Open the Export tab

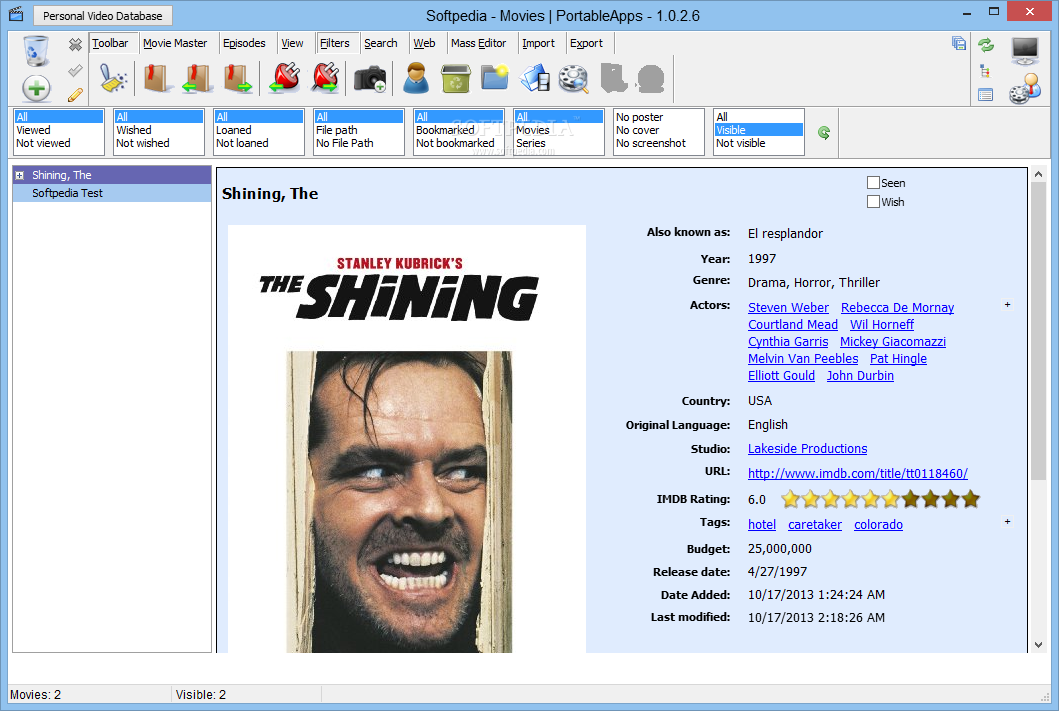point(586,43)
